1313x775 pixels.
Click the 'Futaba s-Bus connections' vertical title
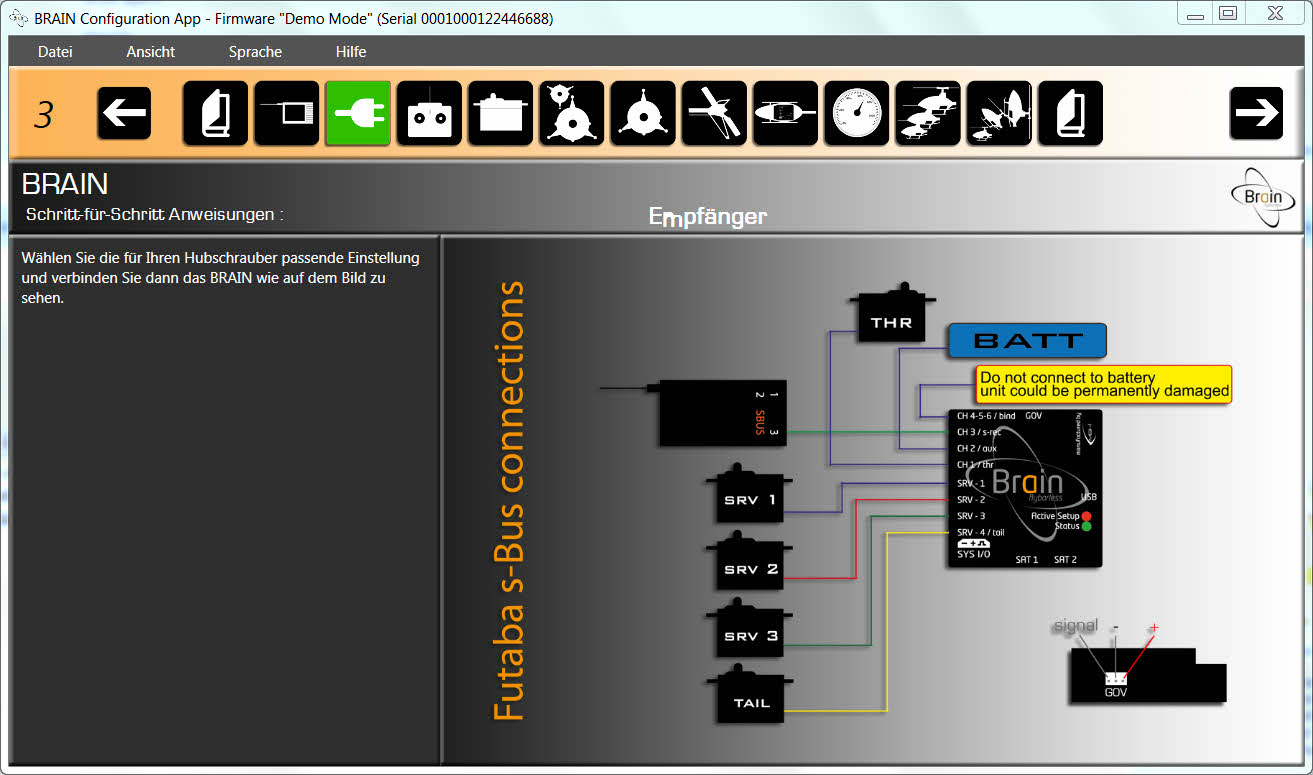tap(509, 500)
